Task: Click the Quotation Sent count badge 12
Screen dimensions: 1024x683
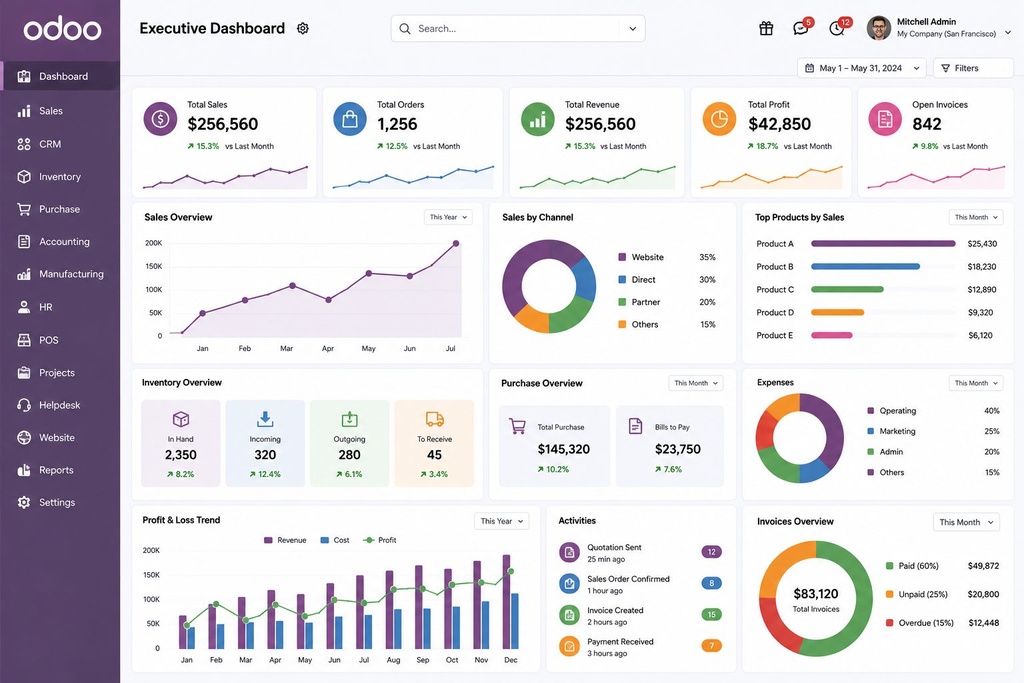Action: coord(711,552)
